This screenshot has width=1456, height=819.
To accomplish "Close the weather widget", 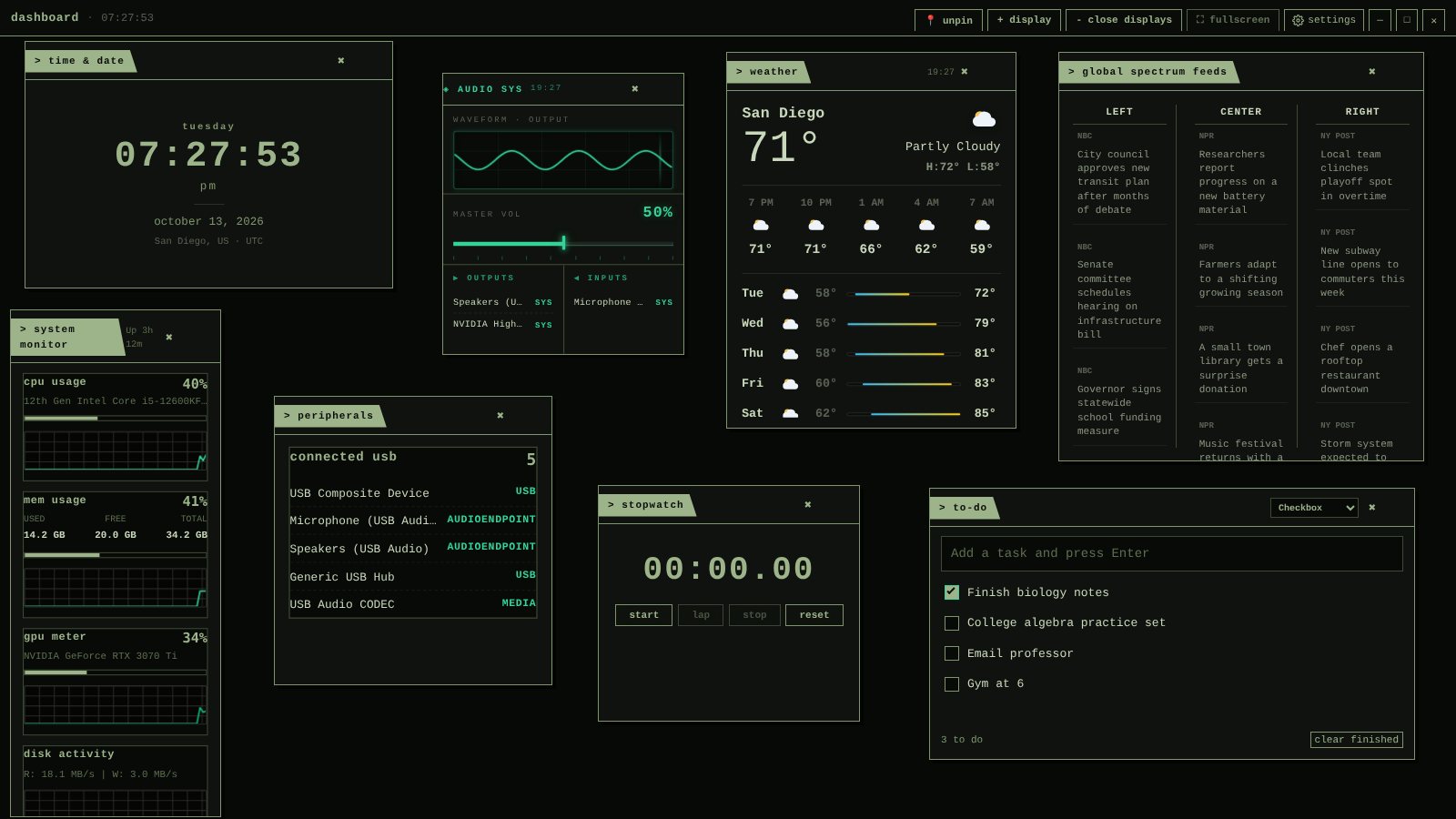I will point(965,72).
